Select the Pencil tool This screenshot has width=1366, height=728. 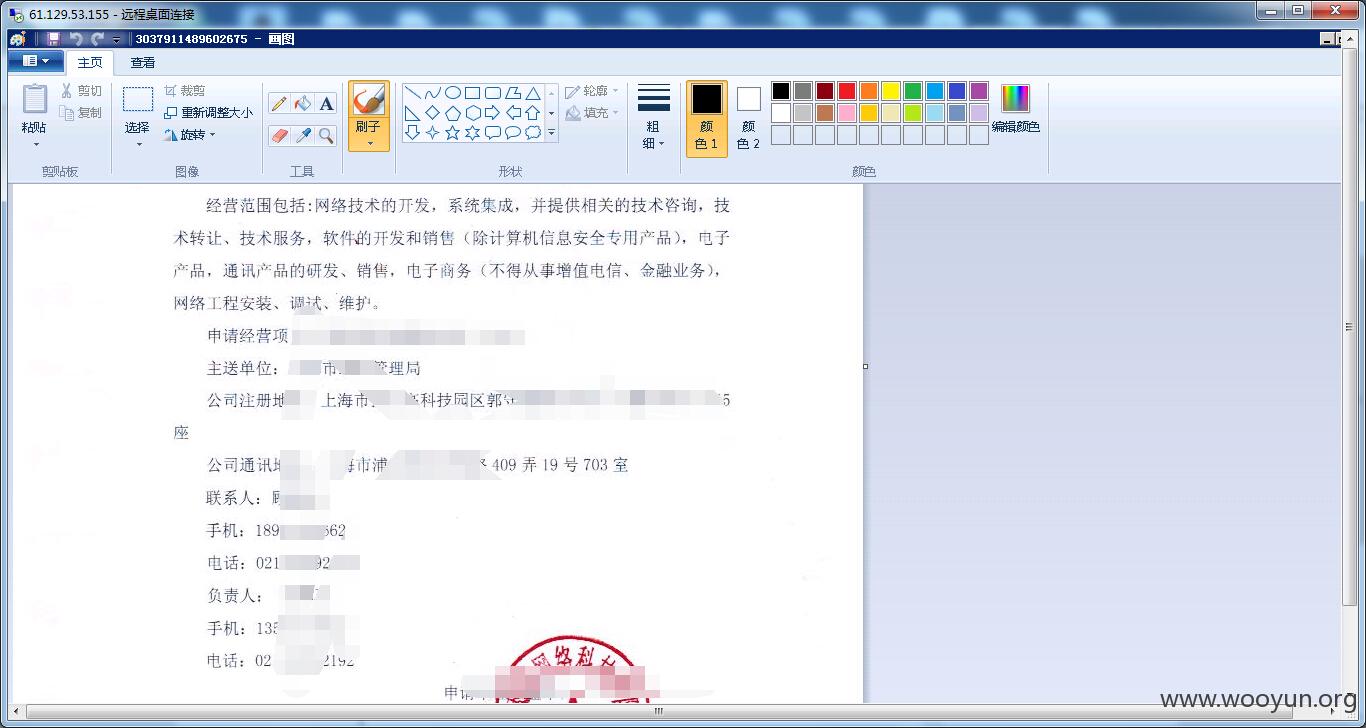pos(279,104)
